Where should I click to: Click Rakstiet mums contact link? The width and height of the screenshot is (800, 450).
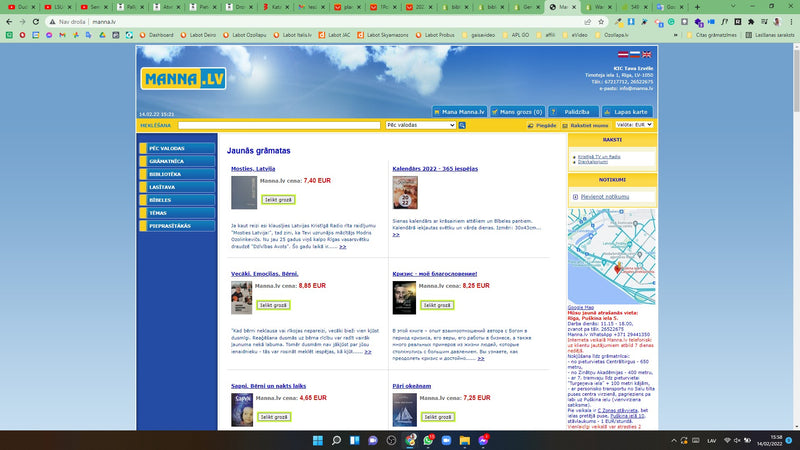[x=585, y=126]
